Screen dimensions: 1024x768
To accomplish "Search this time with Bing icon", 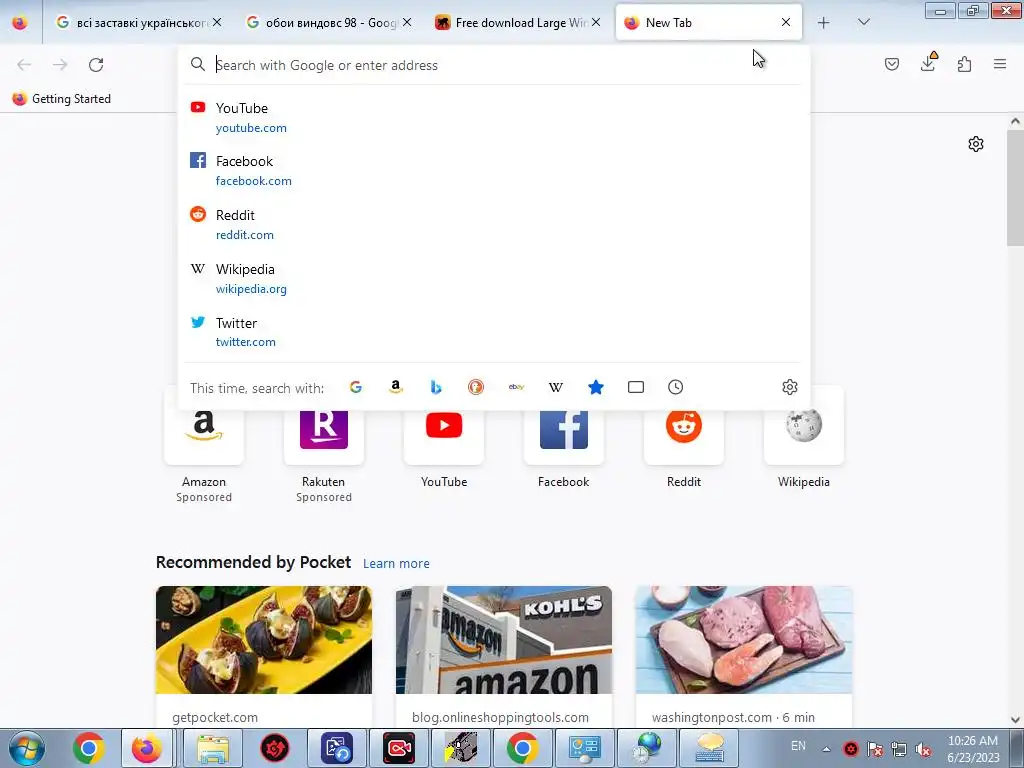I will coord(436,387).
